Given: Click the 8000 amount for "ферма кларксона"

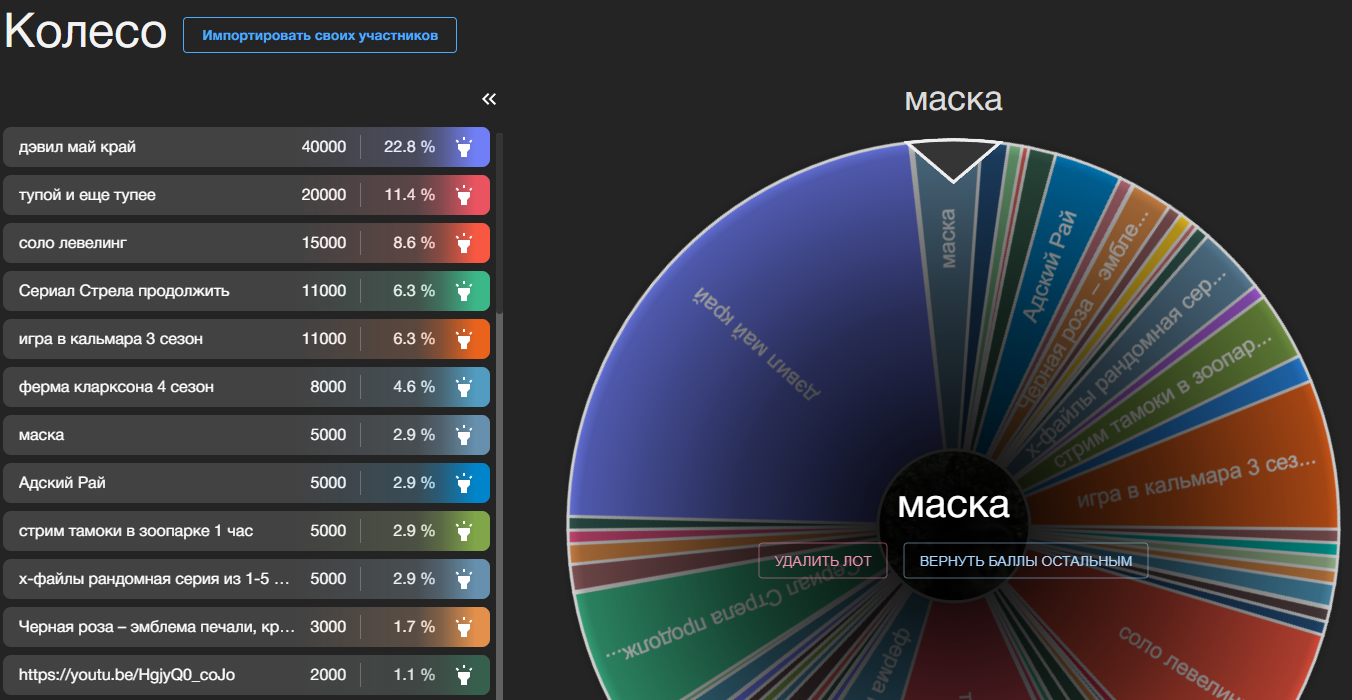Looking at the screenshot, I should pyautogui.click(x=328, y=387).
